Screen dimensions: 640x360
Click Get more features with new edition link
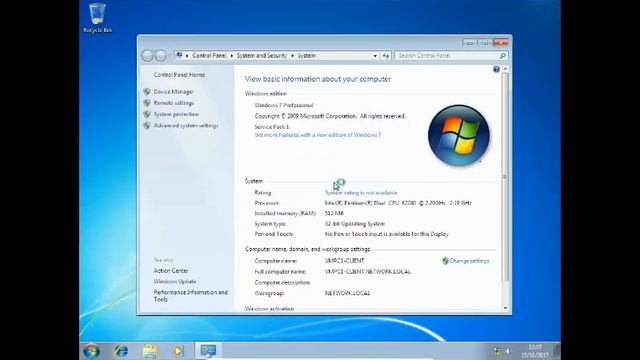pos(318,135)
